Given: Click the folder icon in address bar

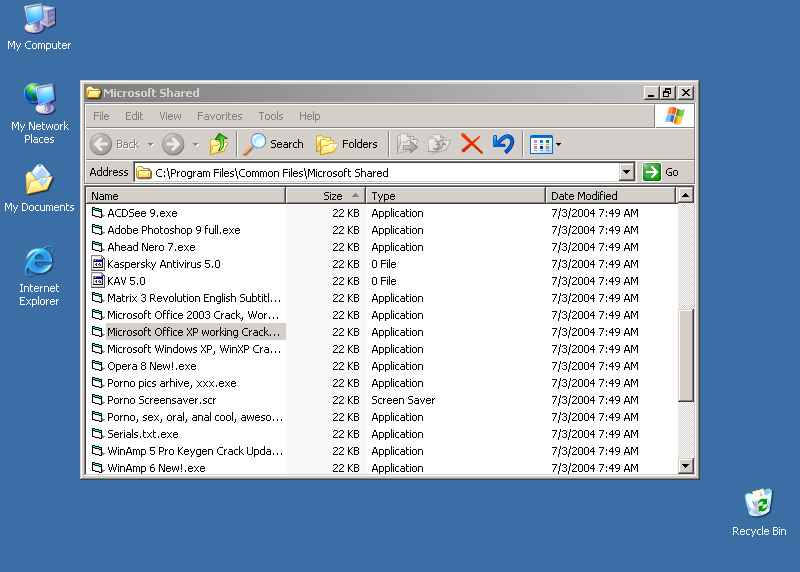Looking at the screenshot, I should [x=144, y=173].
